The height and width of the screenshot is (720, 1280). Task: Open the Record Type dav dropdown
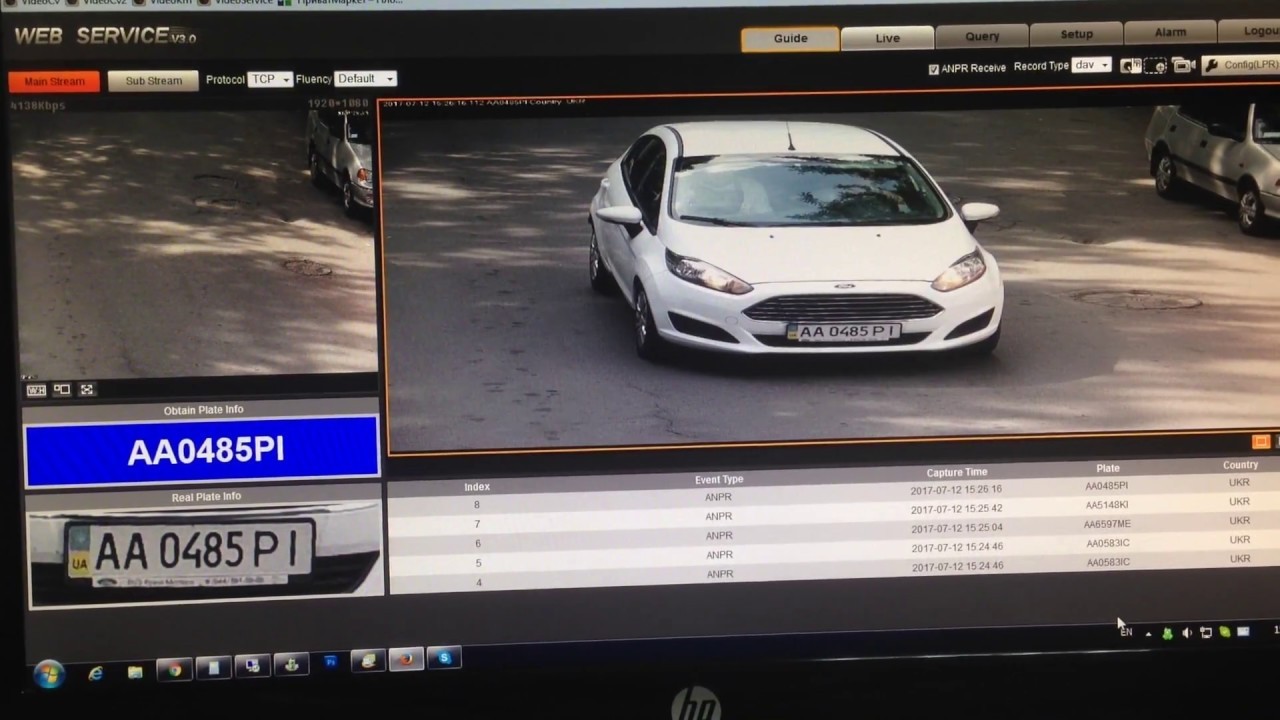pyautogui.click(x=1090, y=65)
